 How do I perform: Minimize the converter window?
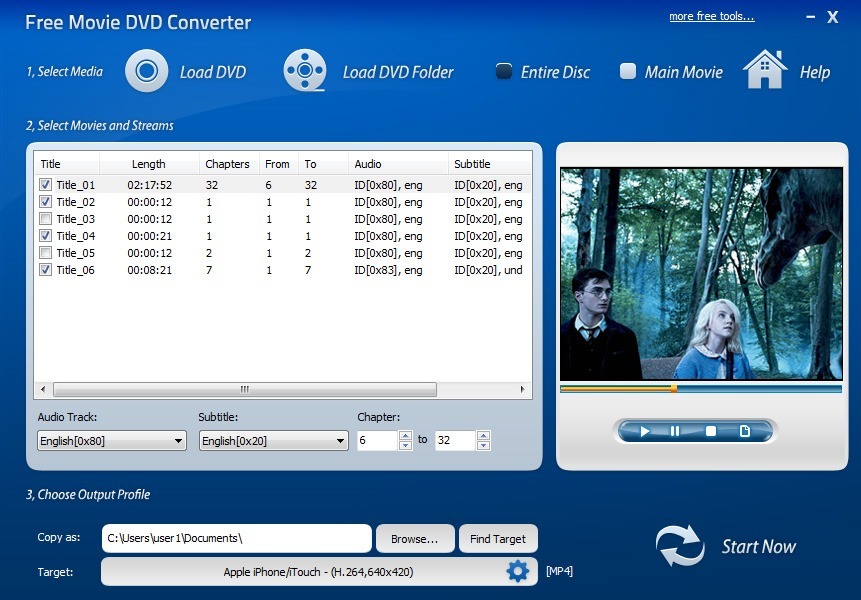tap(810, 17)
